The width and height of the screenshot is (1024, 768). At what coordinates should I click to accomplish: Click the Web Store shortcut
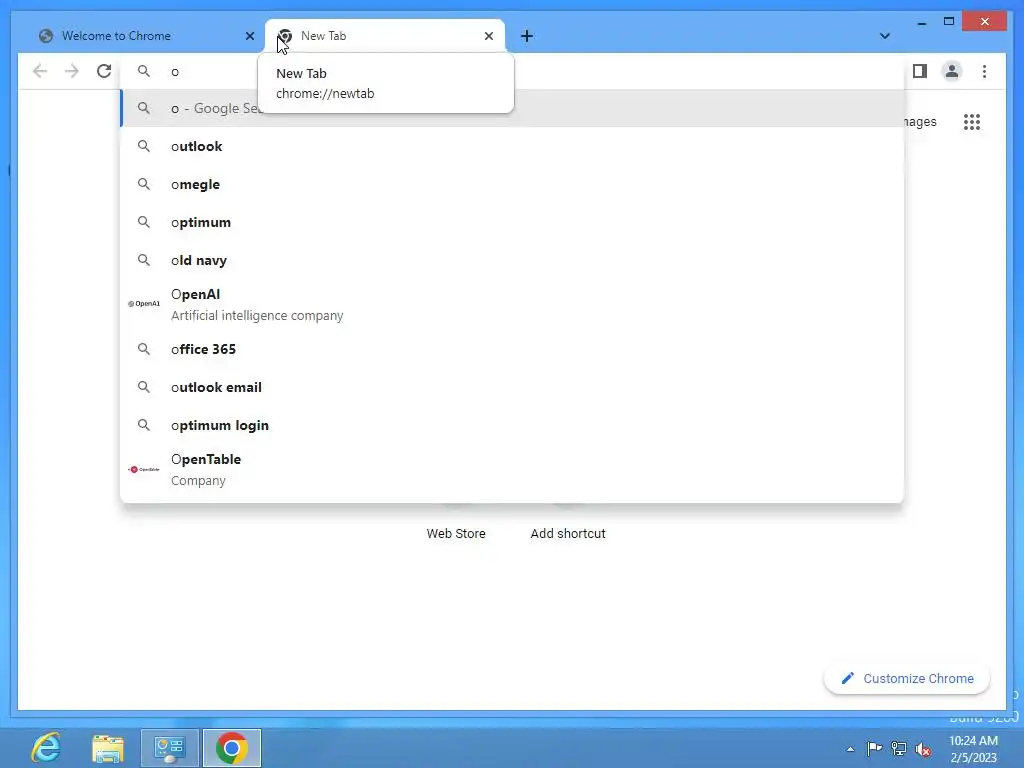pyautogui.click(x=456, y=534)
